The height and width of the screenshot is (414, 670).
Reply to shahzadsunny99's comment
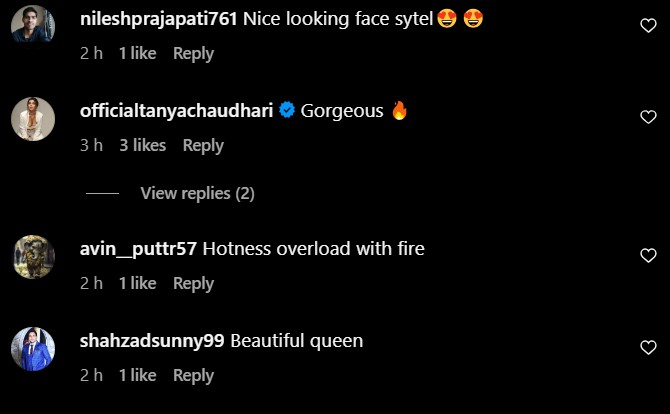[x=193, y=375]
